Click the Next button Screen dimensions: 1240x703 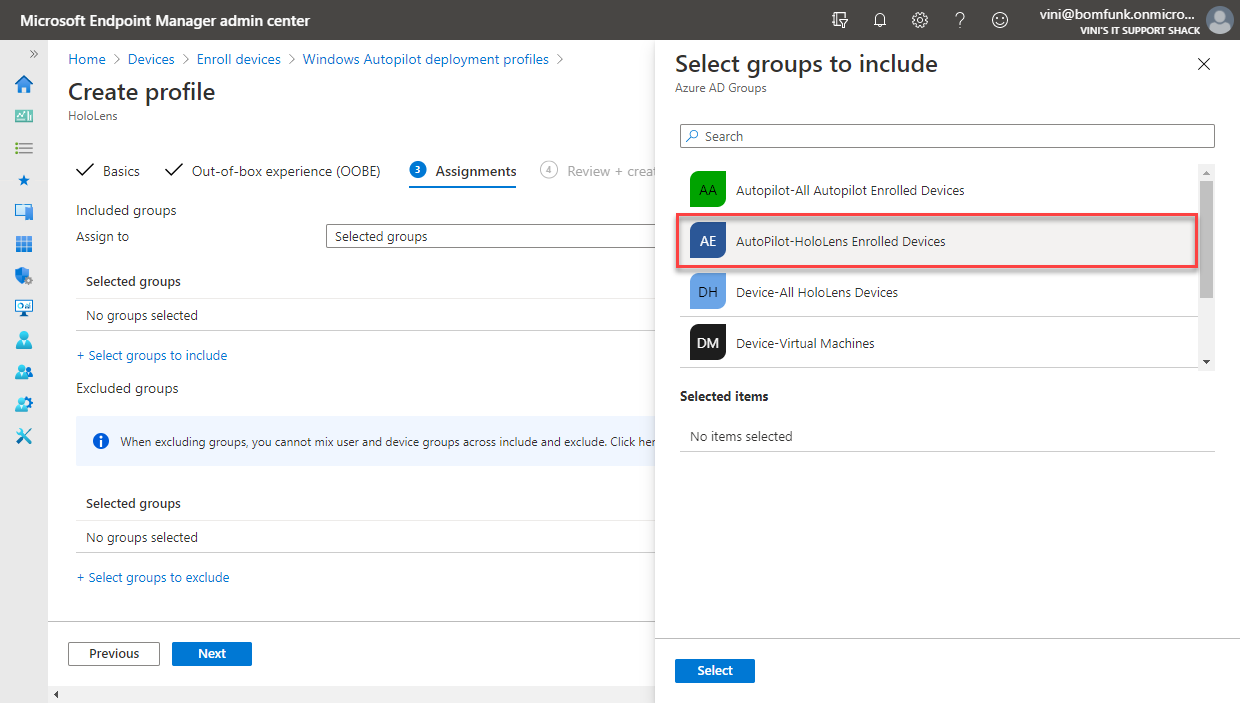(212, 653)
